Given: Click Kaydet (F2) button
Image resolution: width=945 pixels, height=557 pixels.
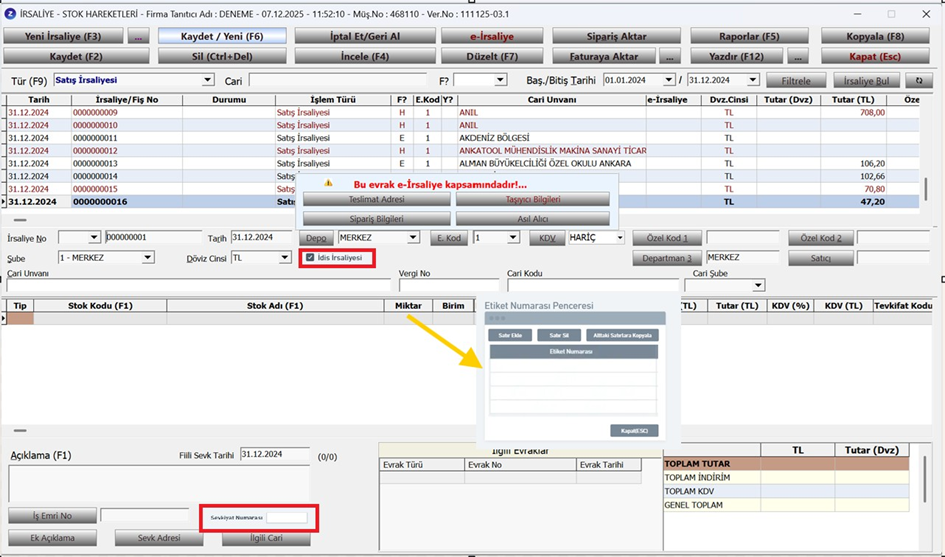Looking at the screenshot, I should tap(76, 57).
